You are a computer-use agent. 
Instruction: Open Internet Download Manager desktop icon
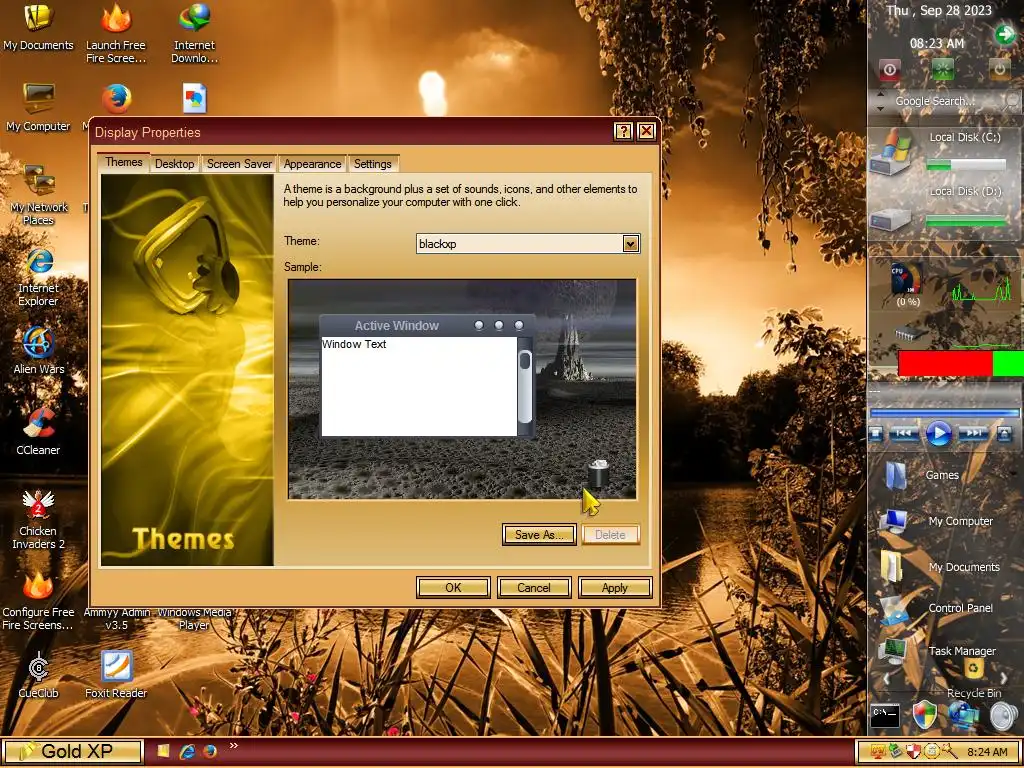click(194, 33)
